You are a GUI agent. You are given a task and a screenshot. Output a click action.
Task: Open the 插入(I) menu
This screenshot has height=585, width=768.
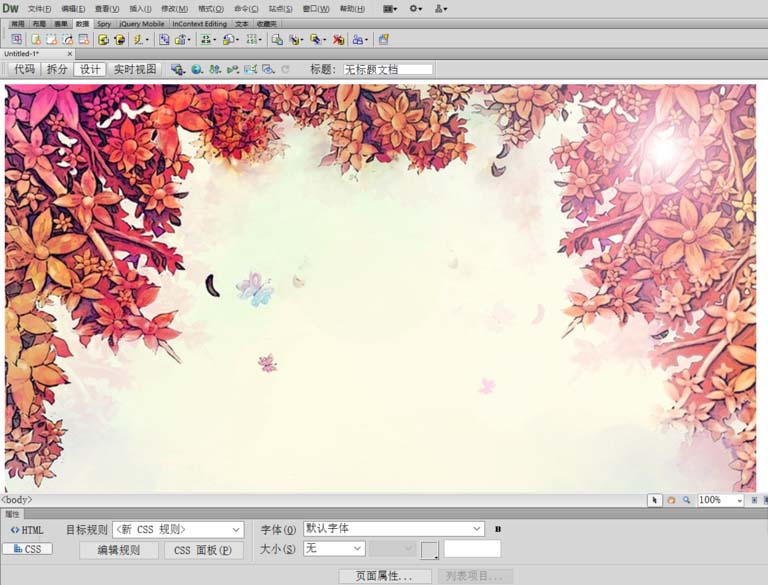(140, 8)
